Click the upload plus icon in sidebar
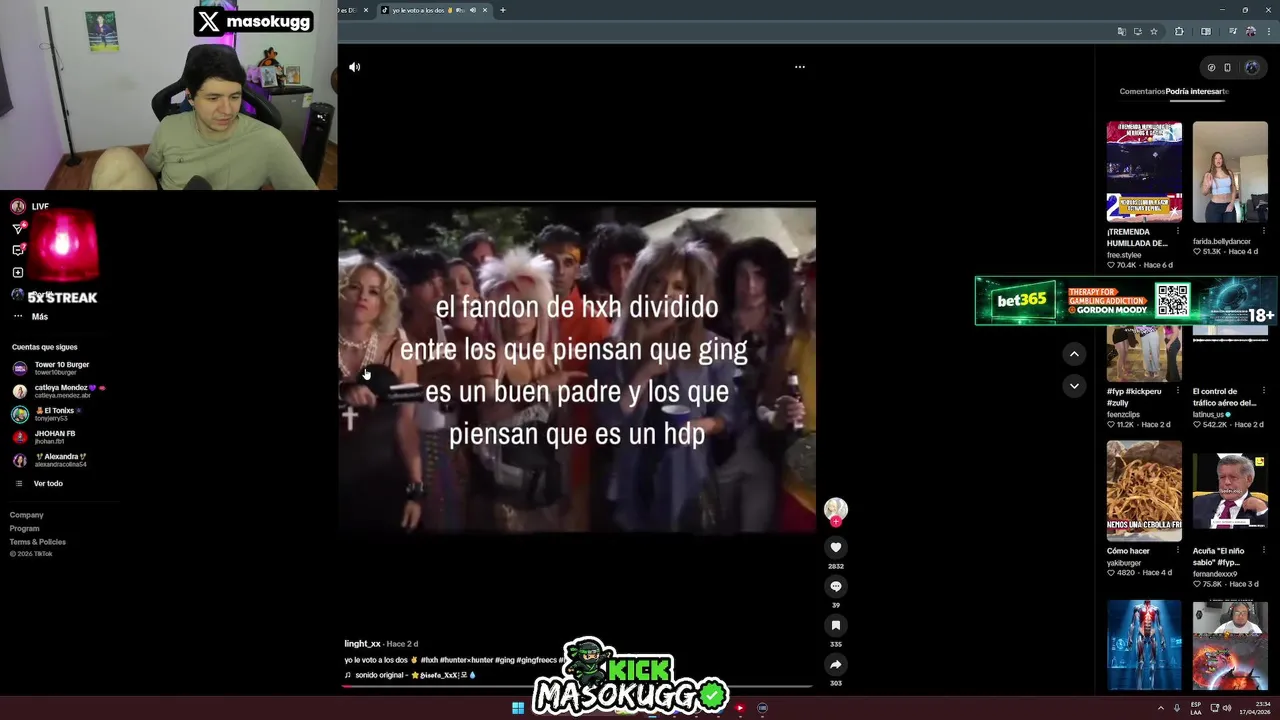The width and height of the screenshot is (1280, 720). 18,272
